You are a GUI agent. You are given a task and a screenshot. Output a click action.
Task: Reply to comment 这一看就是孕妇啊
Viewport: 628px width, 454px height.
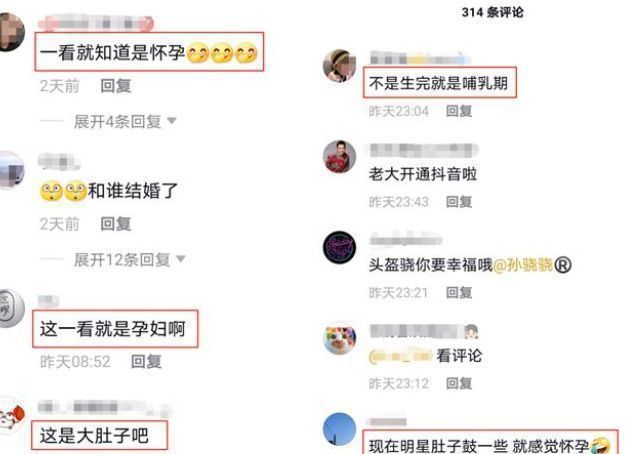147,362
